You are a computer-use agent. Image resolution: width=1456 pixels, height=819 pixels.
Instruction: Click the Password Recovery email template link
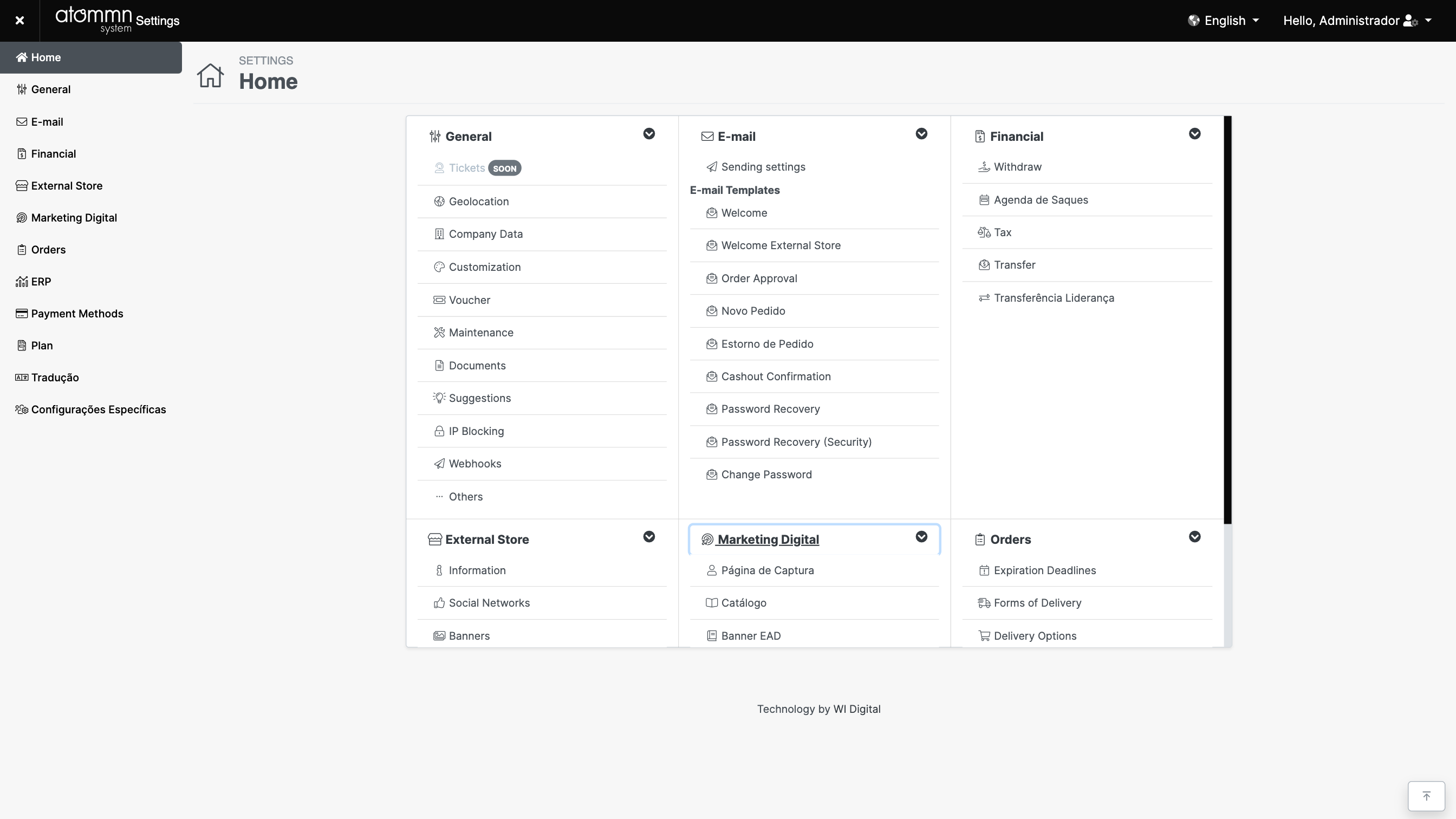pyautogui.click(x=771, y=408)
